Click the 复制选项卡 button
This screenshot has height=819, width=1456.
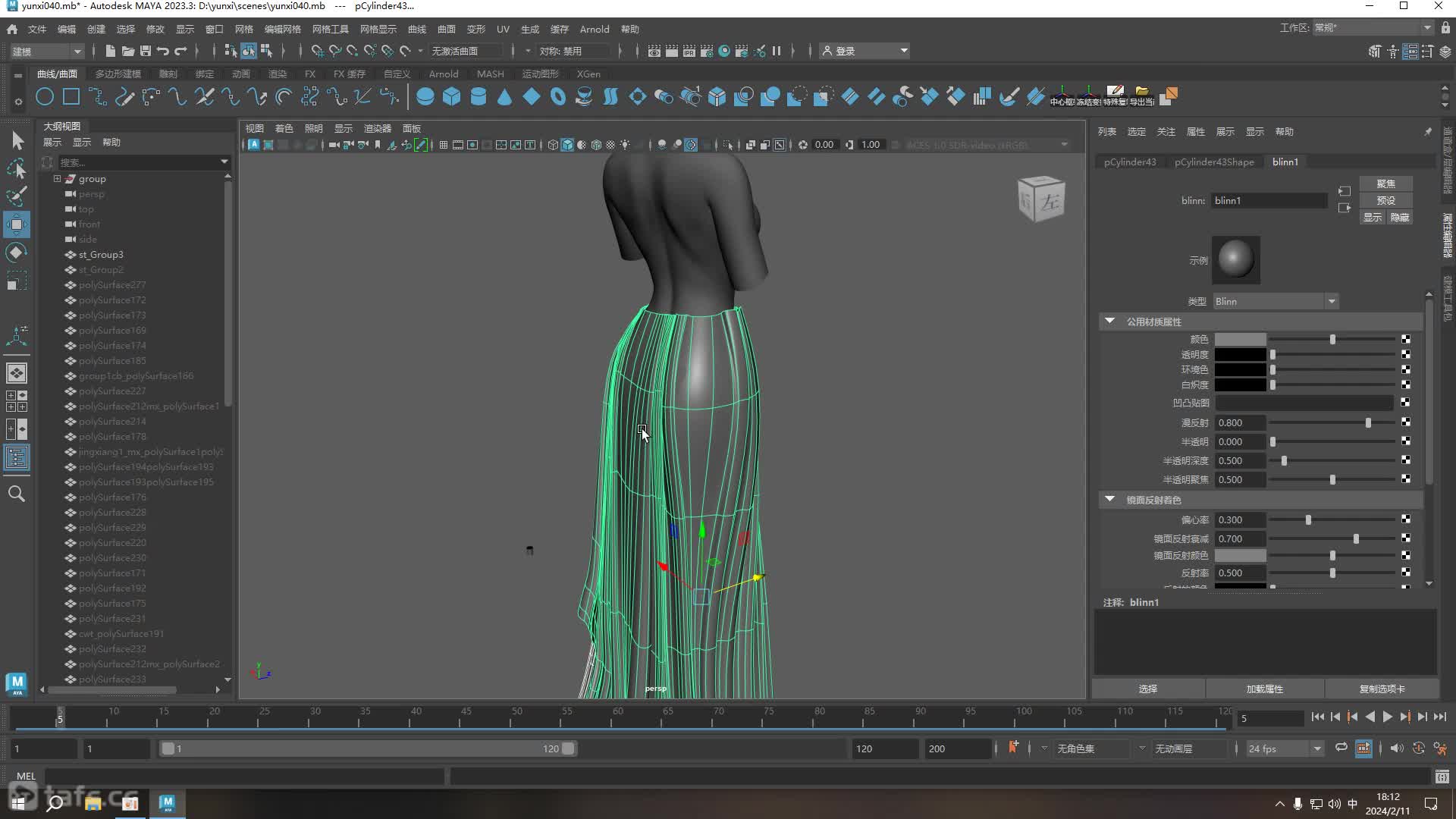(x=1382, y=689)
